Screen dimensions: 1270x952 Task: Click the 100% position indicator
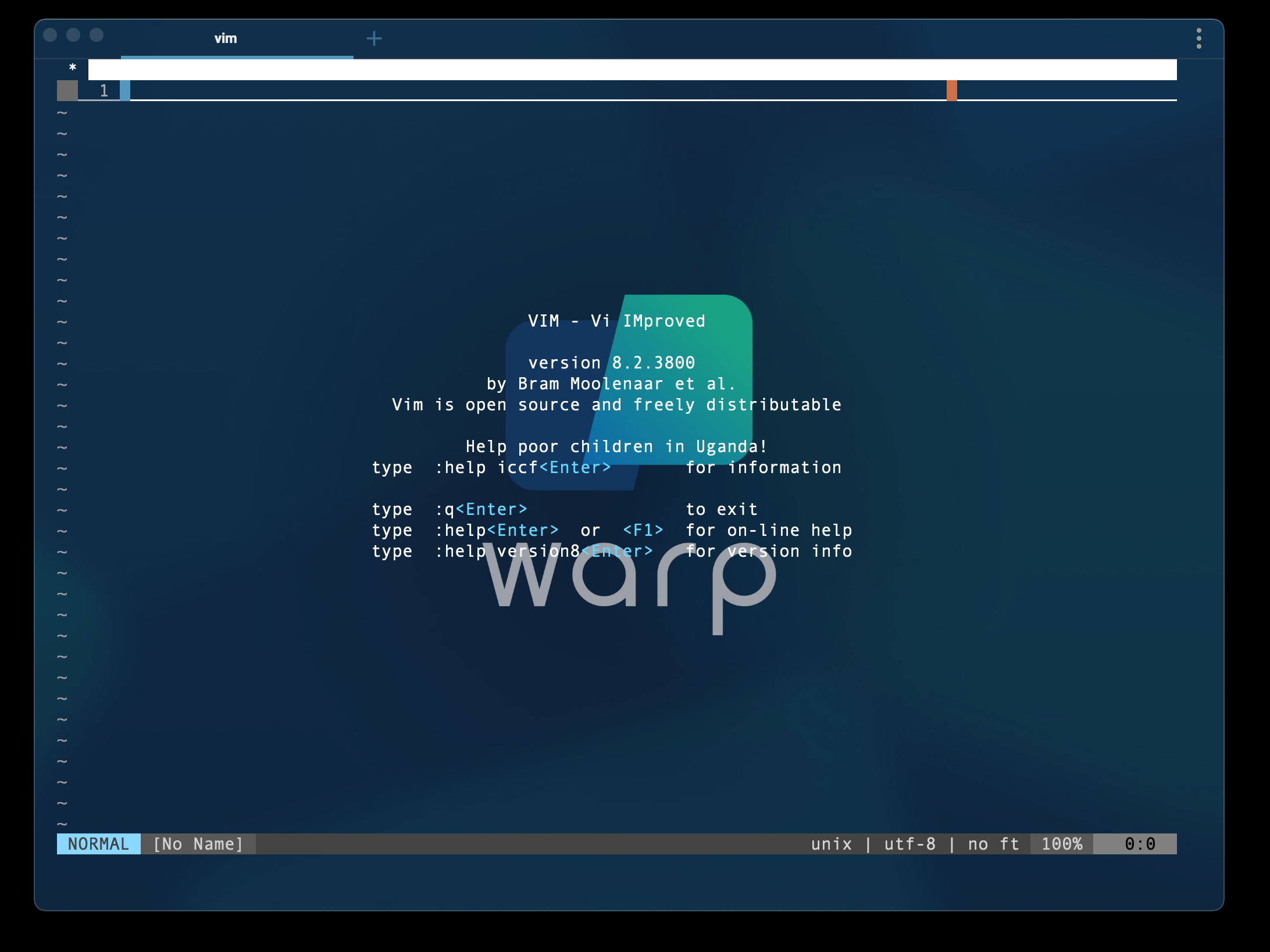coord(1062,844)
